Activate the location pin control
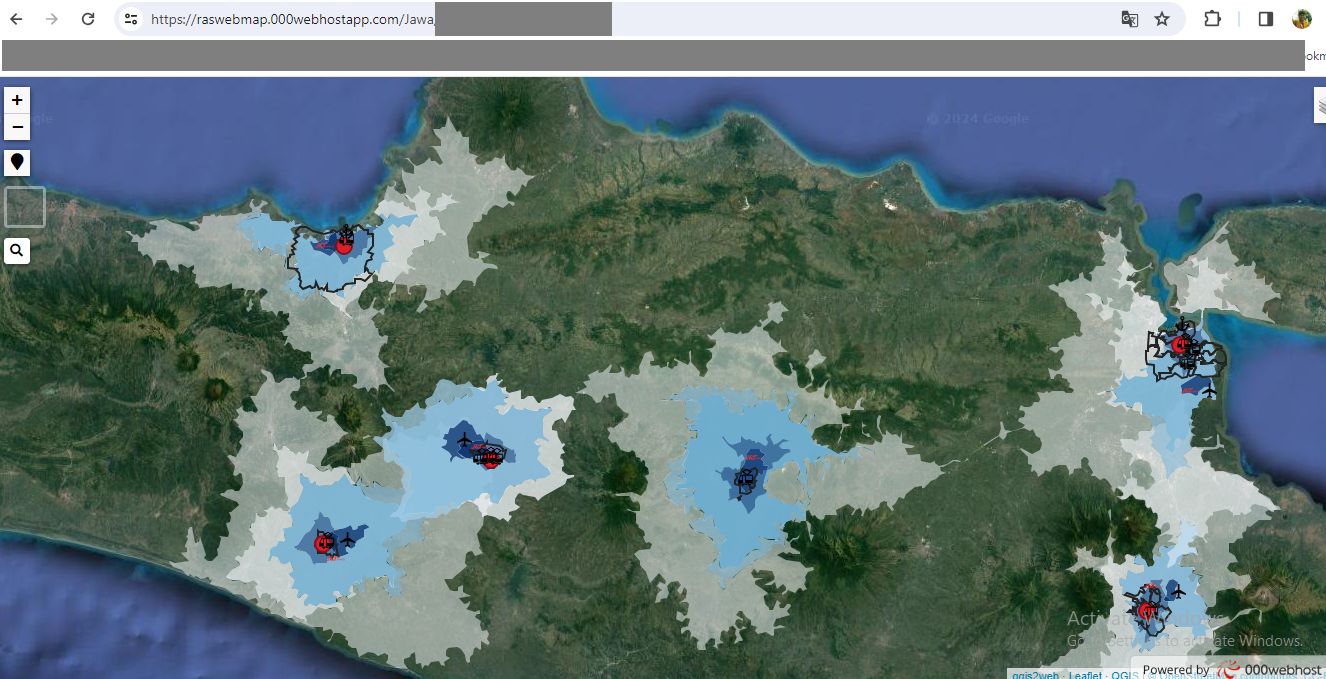1326x679 pixels. point(17,162)
